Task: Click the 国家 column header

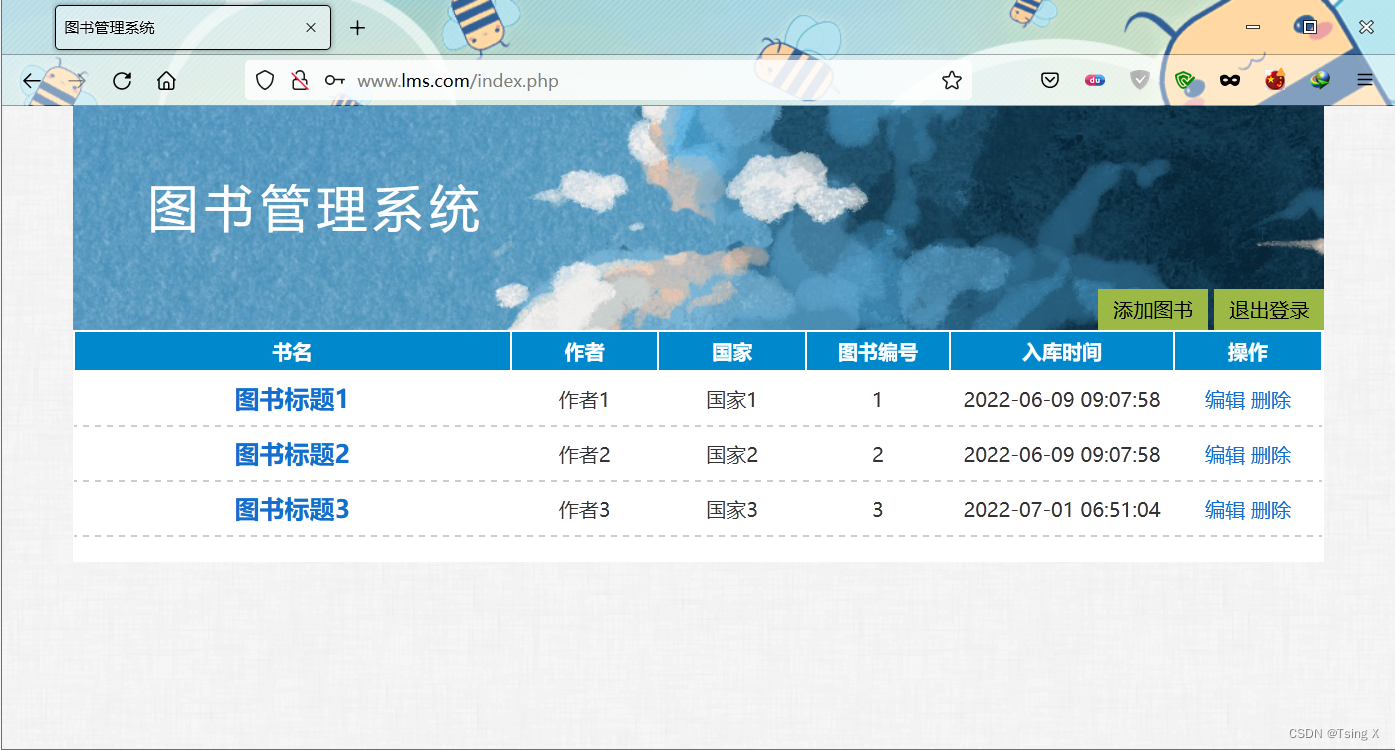Action: pos(732,352)
